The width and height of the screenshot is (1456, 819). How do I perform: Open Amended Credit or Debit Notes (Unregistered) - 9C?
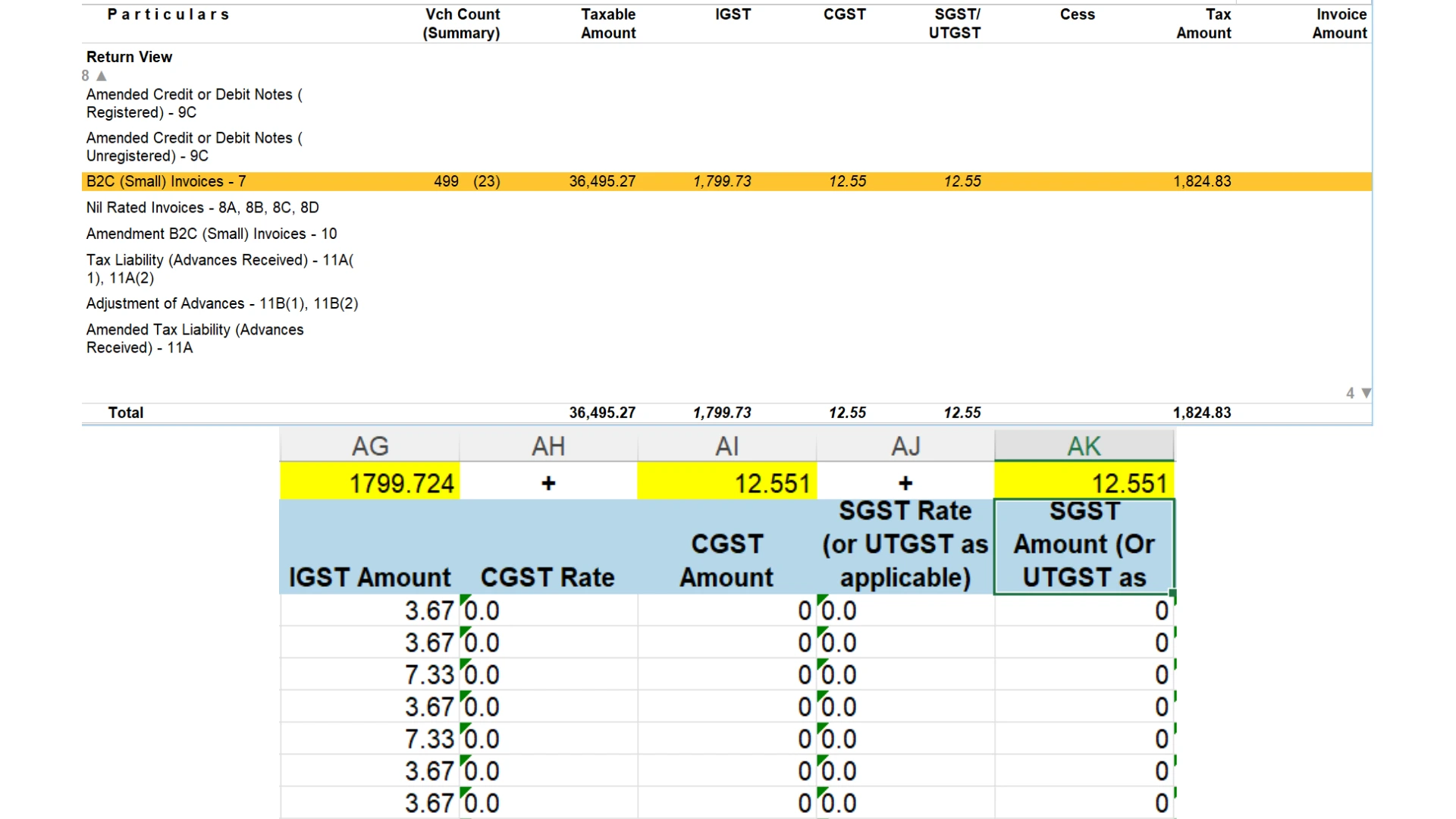tap(194, 146)
